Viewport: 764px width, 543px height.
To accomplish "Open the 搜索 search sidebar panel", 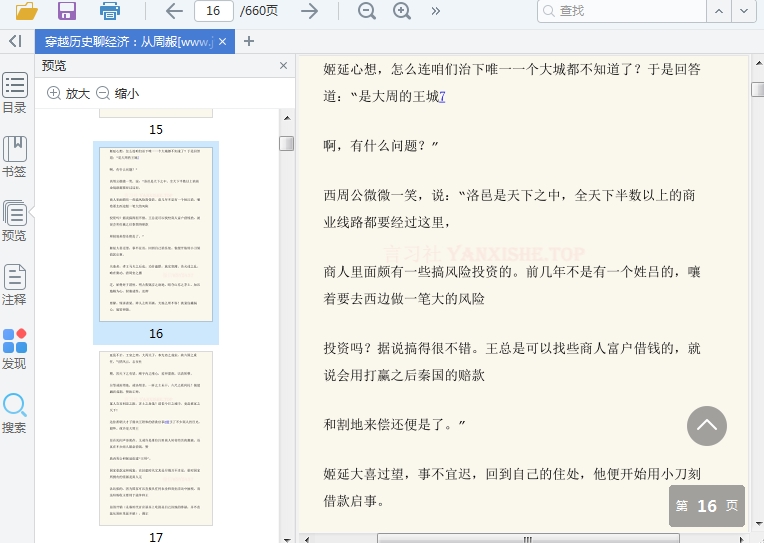I will pyautogui.click(x=14, y=413).
